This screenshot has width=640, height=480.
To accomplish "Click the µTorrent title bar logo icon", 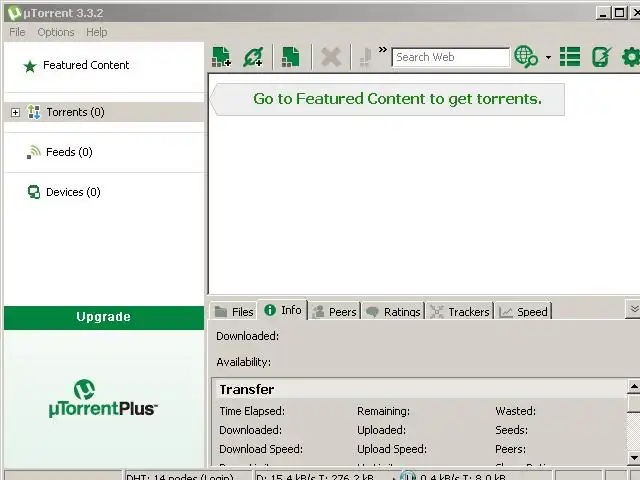I will click(x=14, y=13).
